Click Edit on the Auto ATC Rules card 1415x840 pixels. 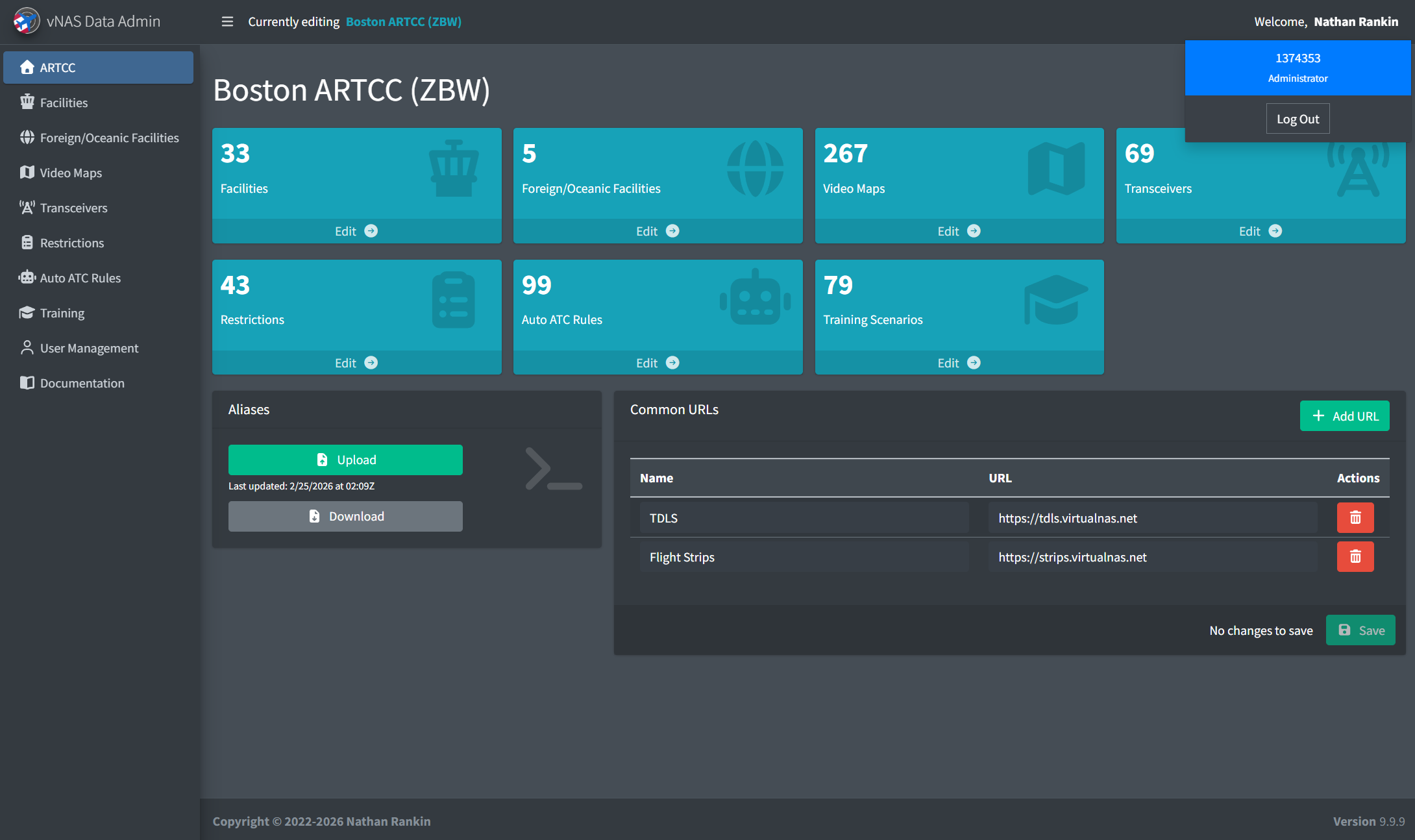[658, 363]
